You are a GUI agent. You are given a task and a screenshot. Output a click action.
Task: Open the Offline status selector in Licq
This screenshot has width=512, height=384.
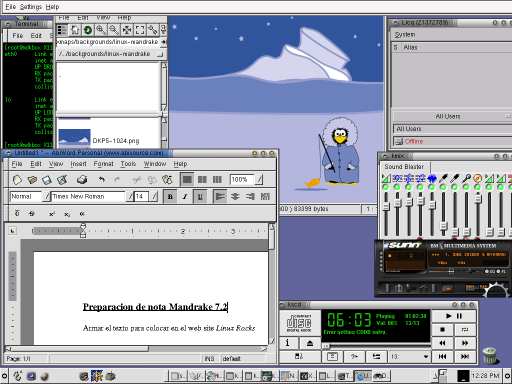453,142
